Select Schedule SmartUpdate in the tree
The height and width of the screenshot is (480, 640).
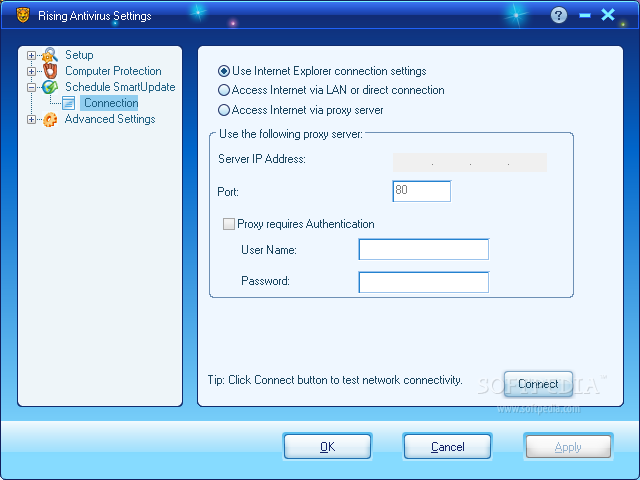[x=120, y=87]
